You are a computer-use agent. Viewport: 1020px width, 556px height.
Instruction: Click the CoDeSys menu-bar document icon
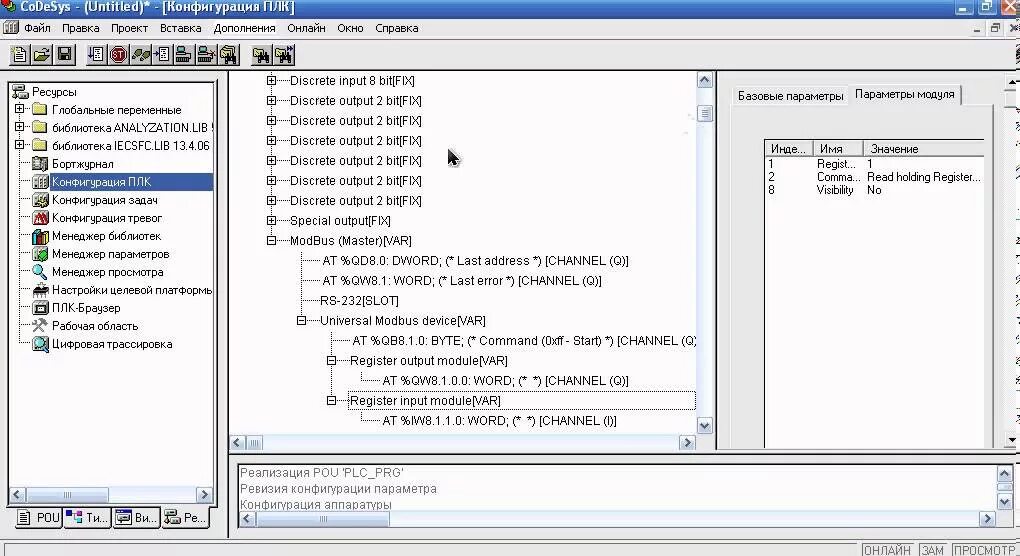point(10,28)
